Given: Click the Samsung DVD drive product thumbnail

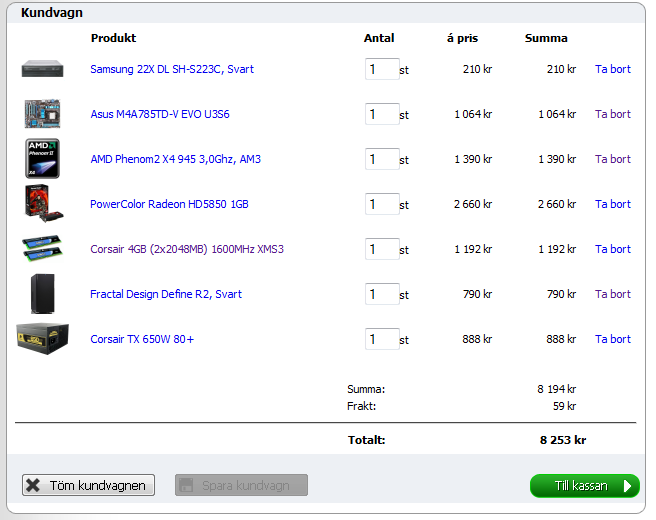Looking at the screenshot, I should click(41, 69).
